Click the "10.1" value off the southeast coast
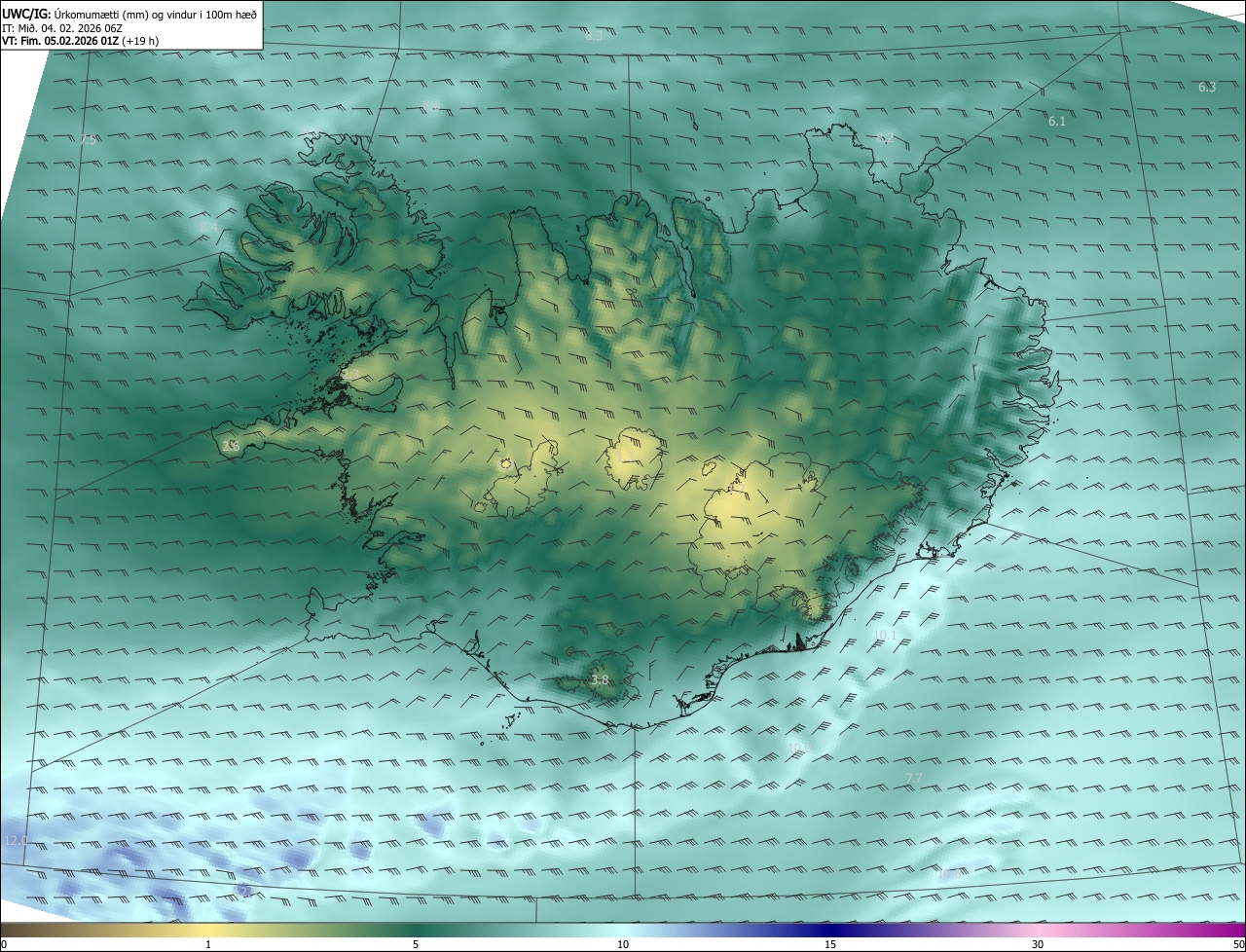The image size is (1246, 952). (886, 636)
